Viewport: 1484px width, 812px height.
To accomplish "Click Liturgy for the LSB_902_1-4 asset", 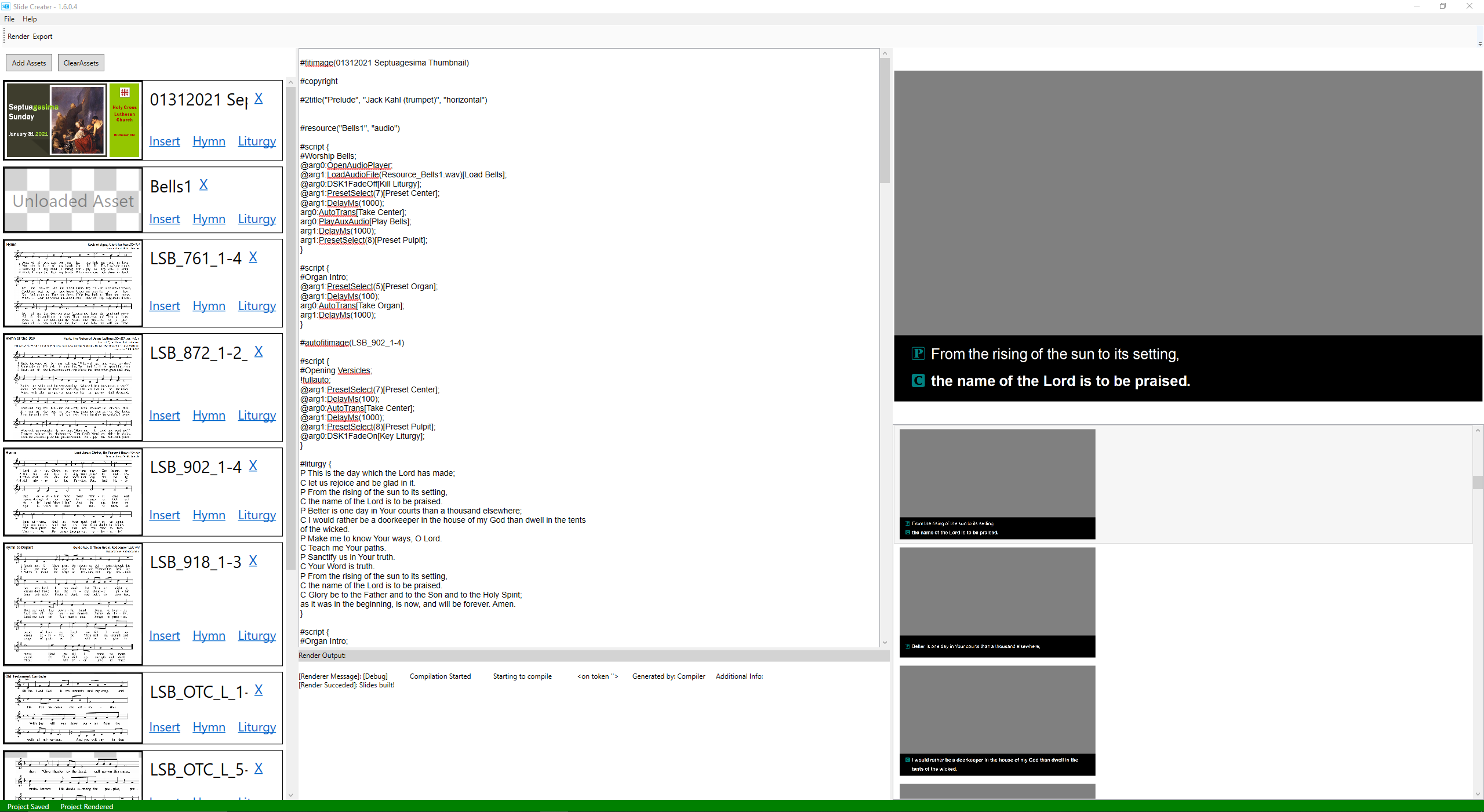I will tap(257, 515).
